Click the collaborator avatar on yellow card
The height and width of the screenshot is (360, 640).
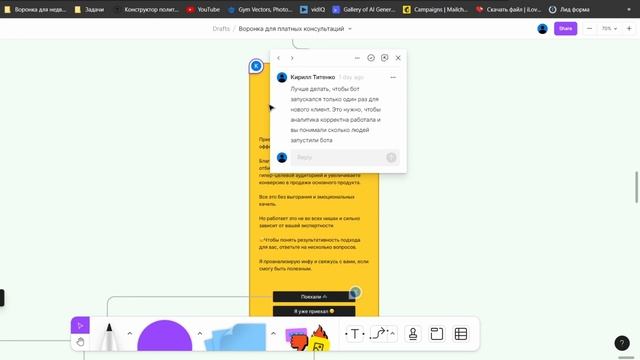(x=355, y=292)
